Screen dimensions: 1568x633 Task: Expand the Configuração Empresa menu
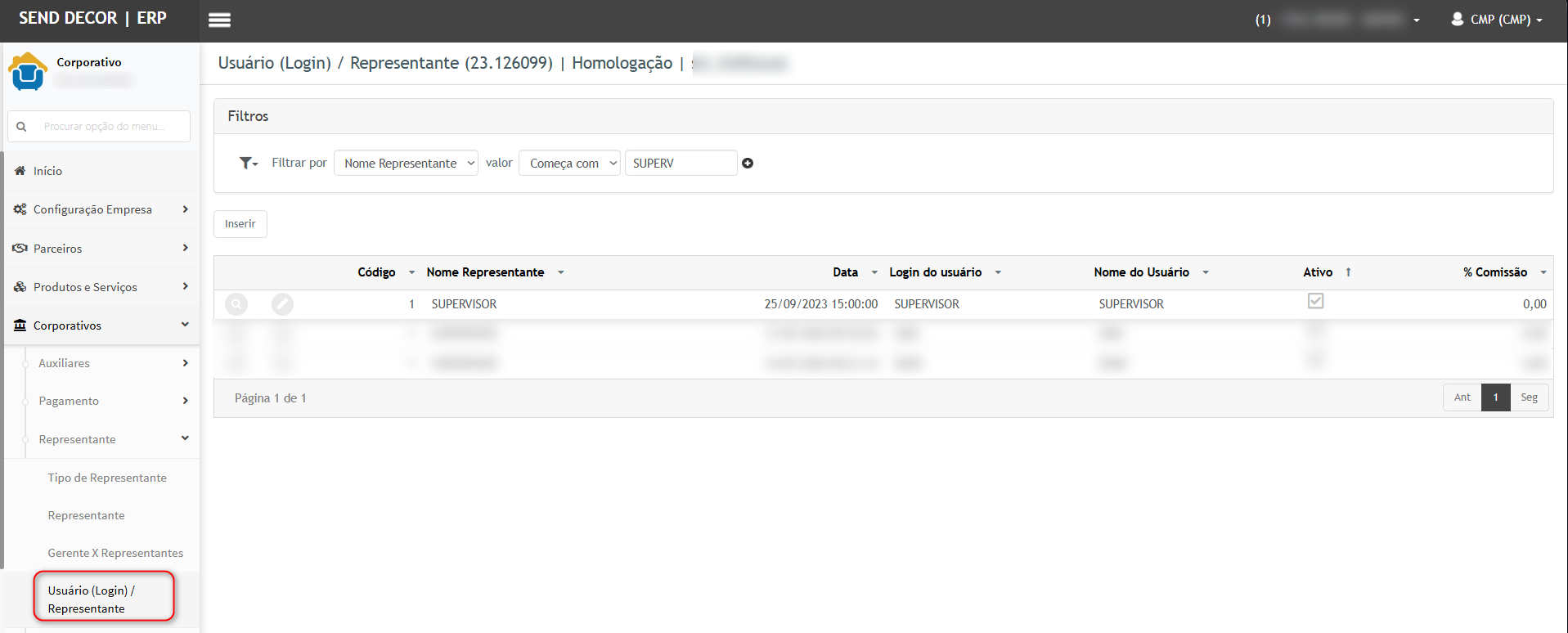(101, 209)
